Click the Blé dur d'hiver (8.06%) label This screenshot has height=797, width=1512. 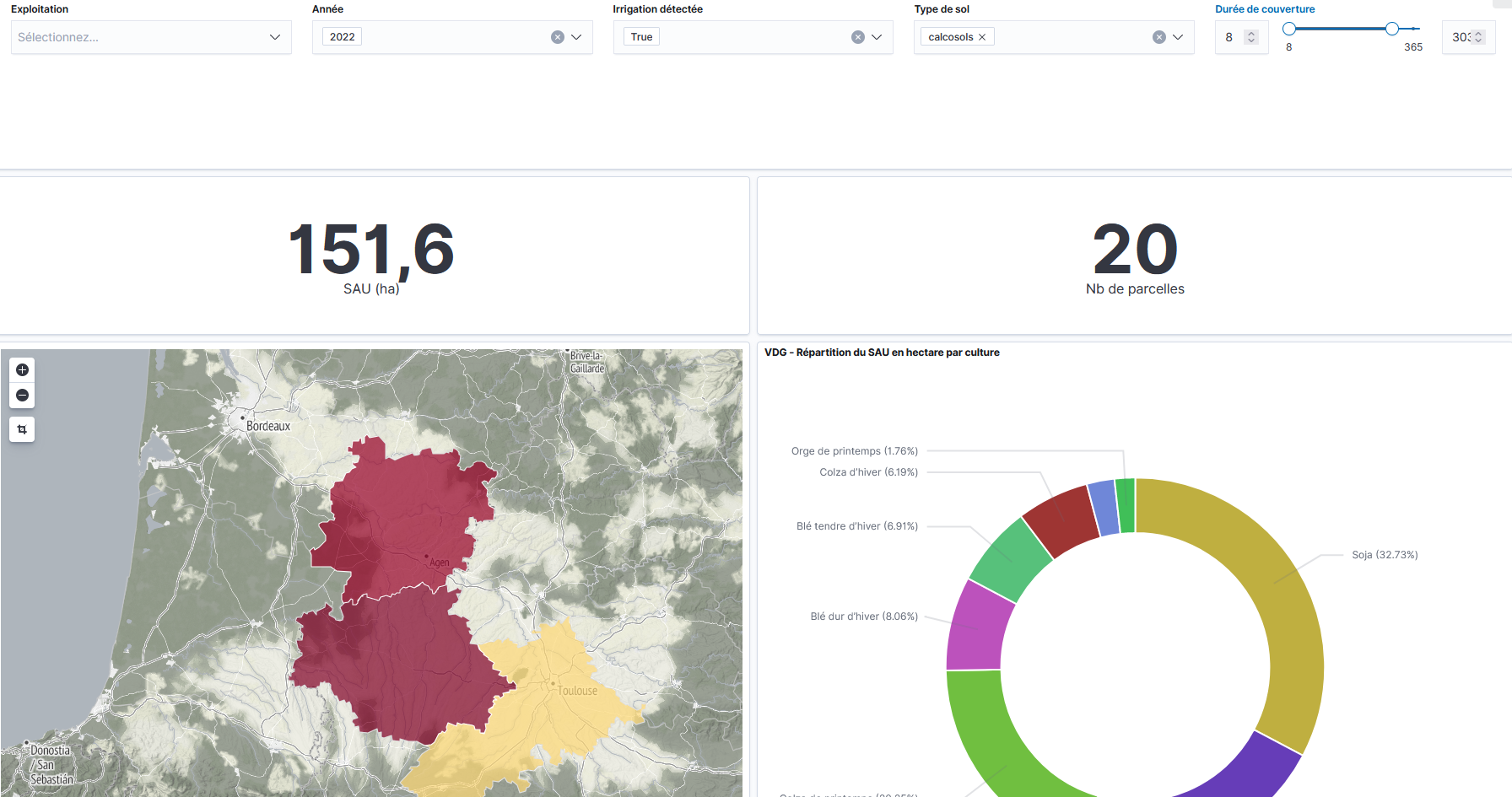864,617
